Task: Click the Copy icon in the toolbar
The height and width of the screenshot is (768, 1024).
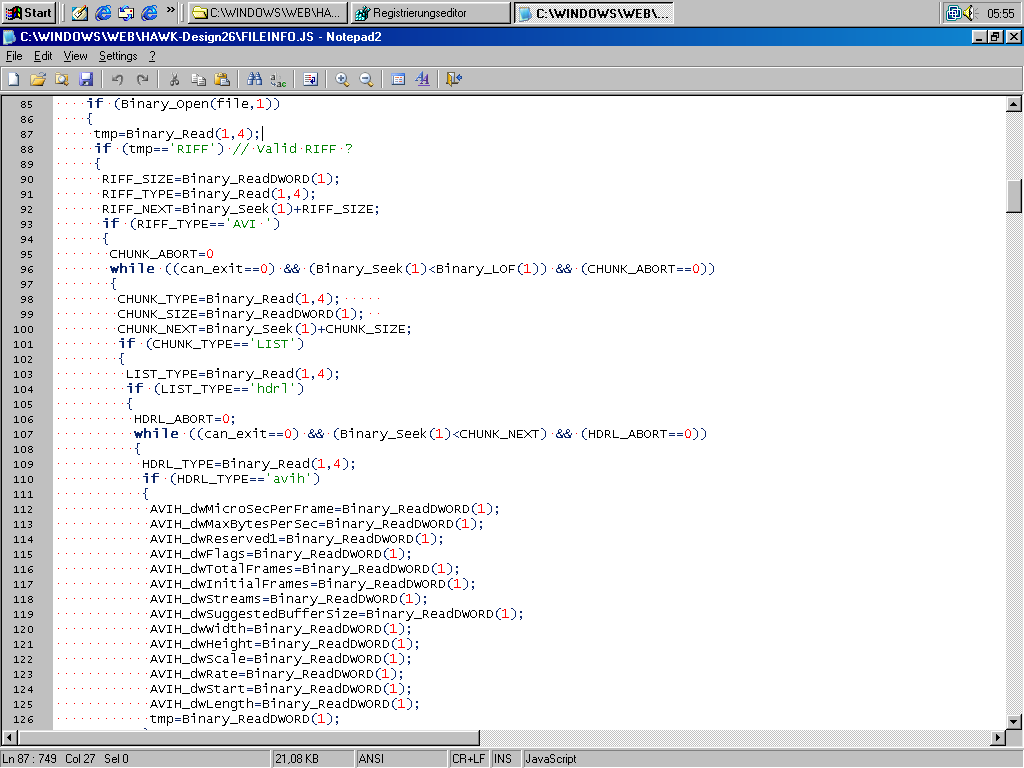Action: 198,80
